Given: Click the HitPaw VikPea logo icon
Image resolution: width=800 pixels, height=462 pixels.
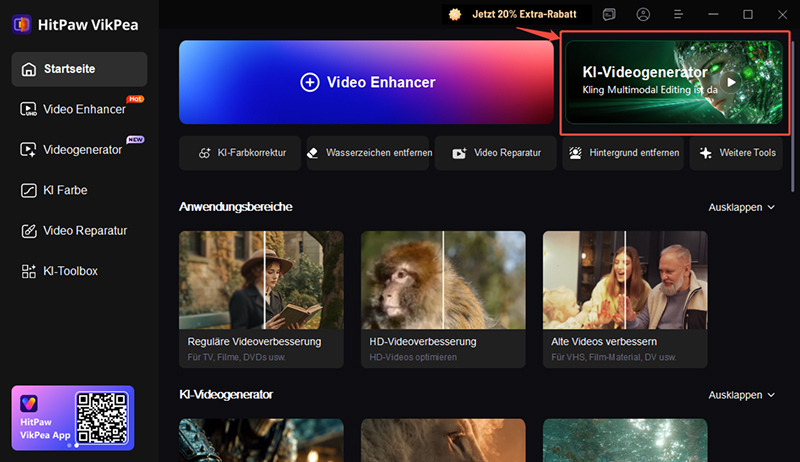Looking at the screenshot, I should (21, 24).
